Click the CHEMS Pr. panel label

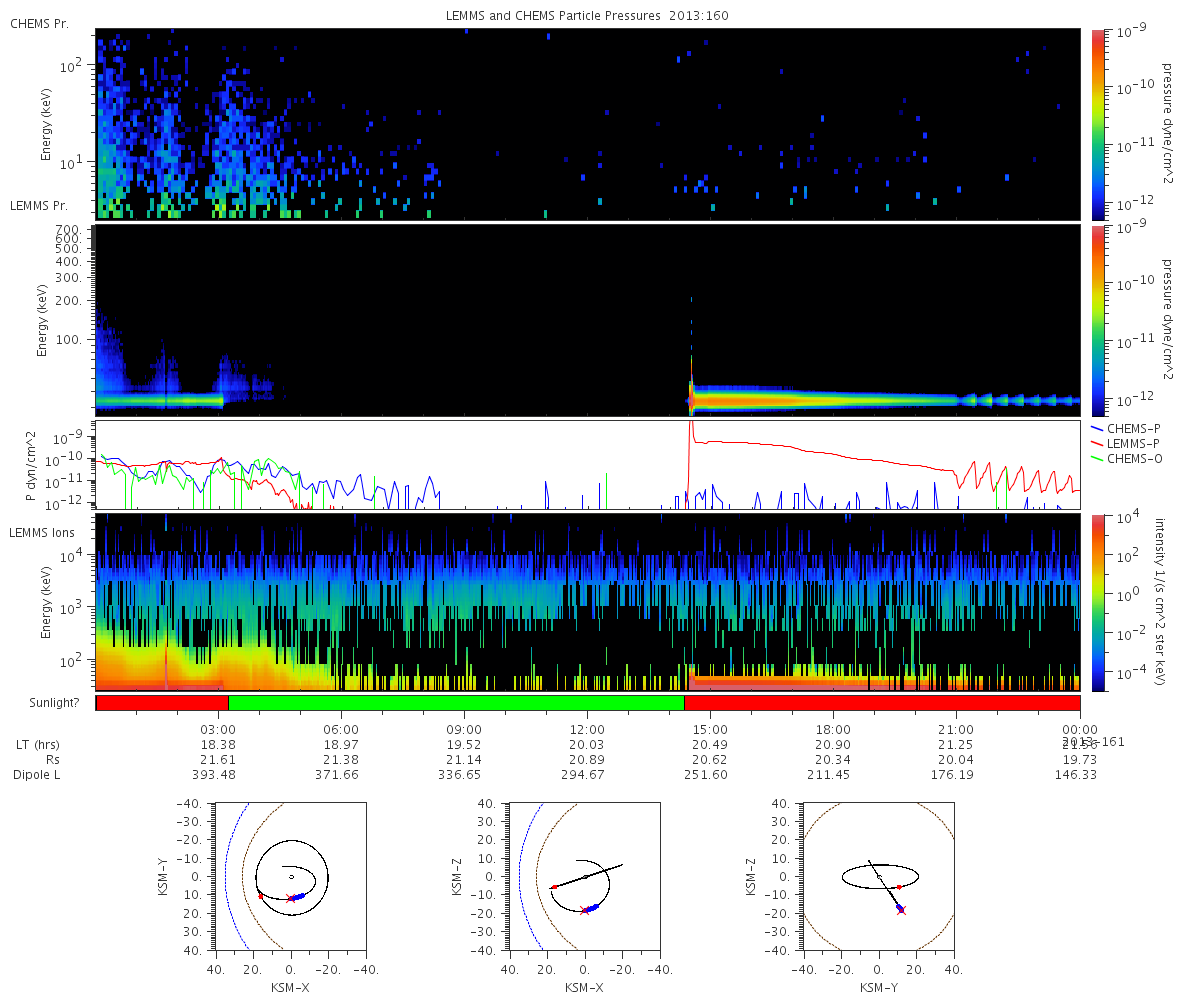tap(39, 23)
